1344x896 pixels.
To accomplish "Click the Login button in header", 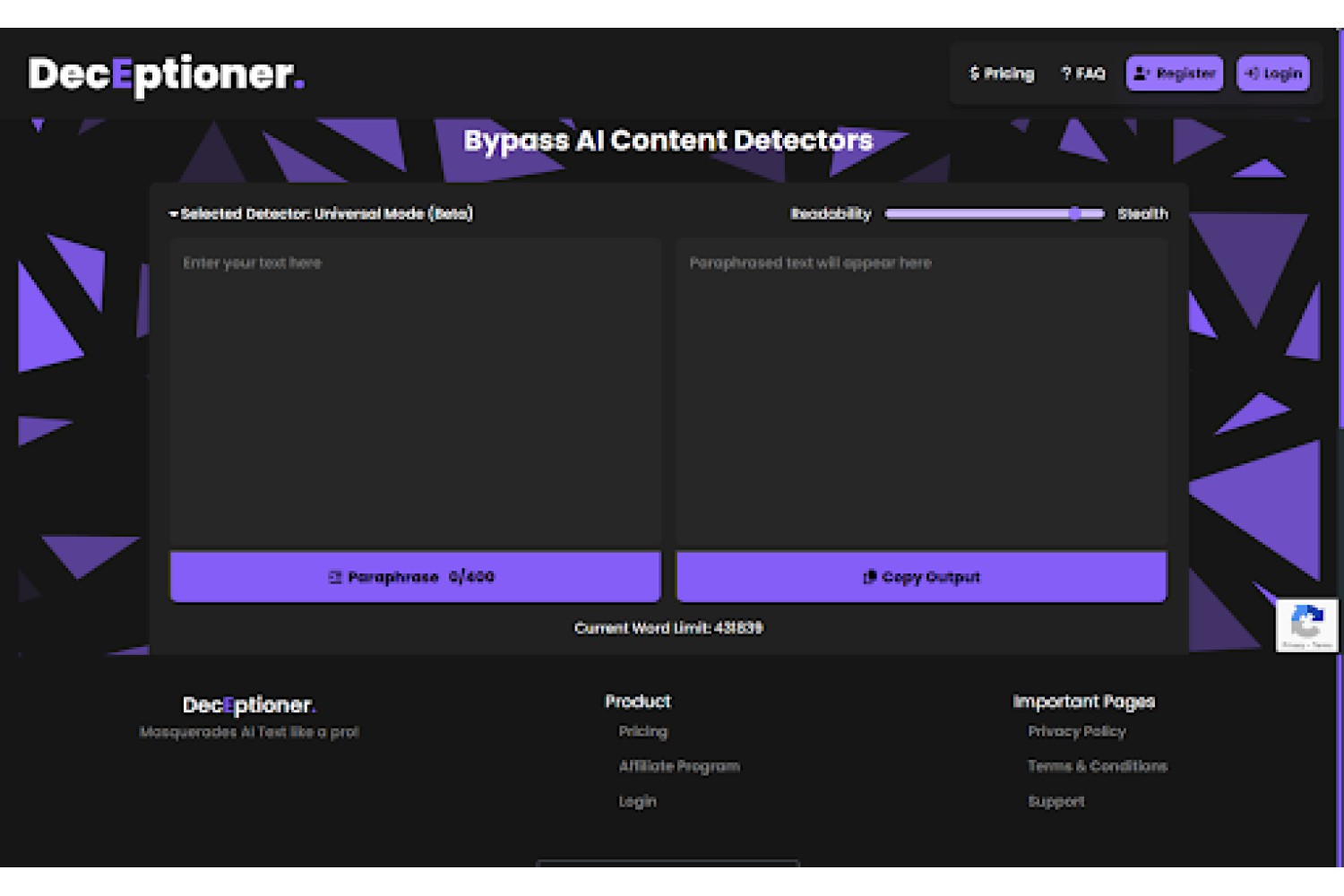I will pyautogui.click(x=1273, y=73).
